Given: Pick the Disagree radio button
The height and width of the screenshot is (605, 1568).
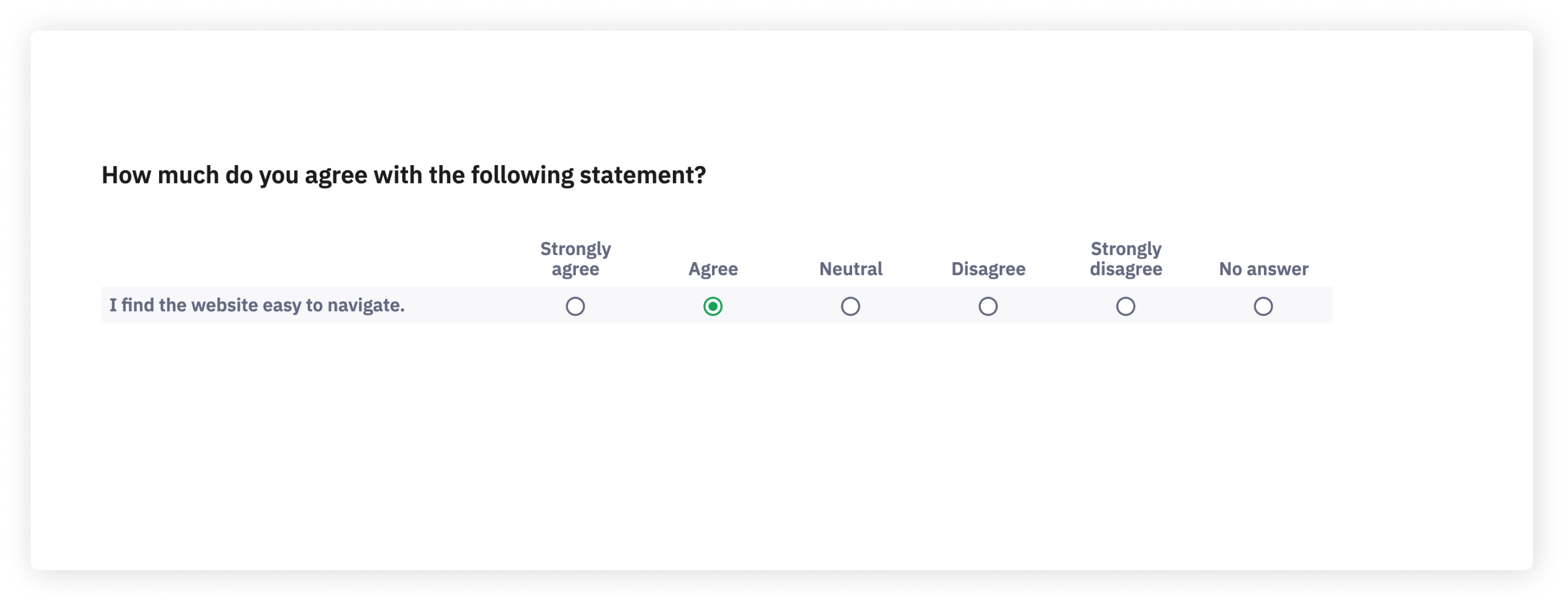Looking at the screenshot, I should tap(988, 306).
